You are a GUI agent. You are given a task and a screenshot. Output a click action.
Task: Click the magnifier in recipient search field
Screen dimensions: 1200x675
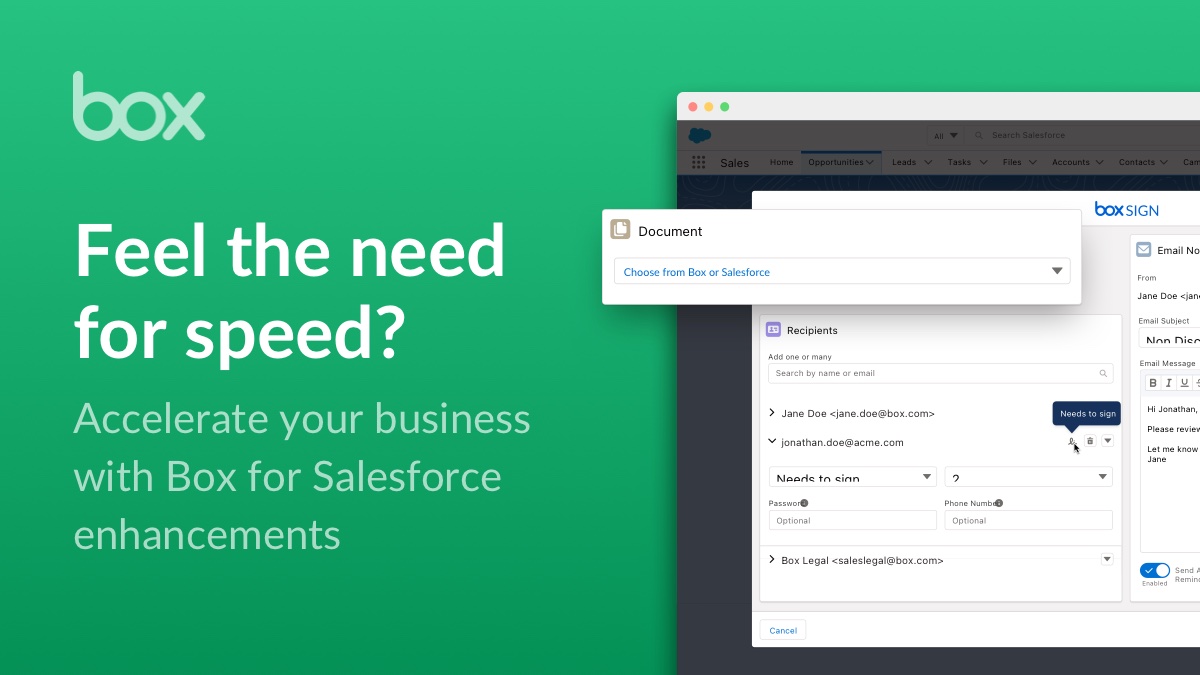pyautogui.click(x=1104, y=372)
